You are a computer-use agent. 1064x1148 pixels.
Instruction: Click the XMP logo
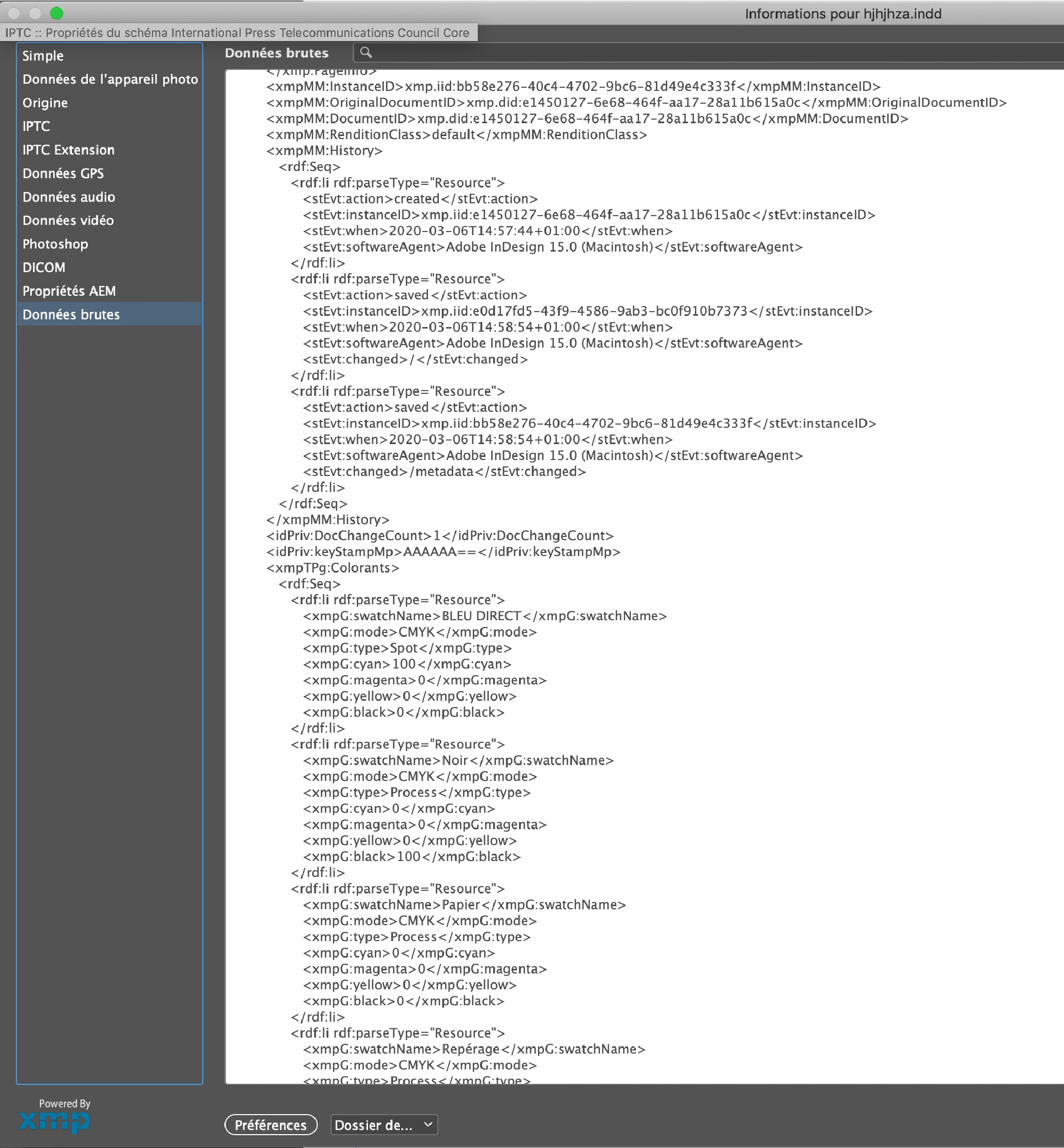[54, 1121]
